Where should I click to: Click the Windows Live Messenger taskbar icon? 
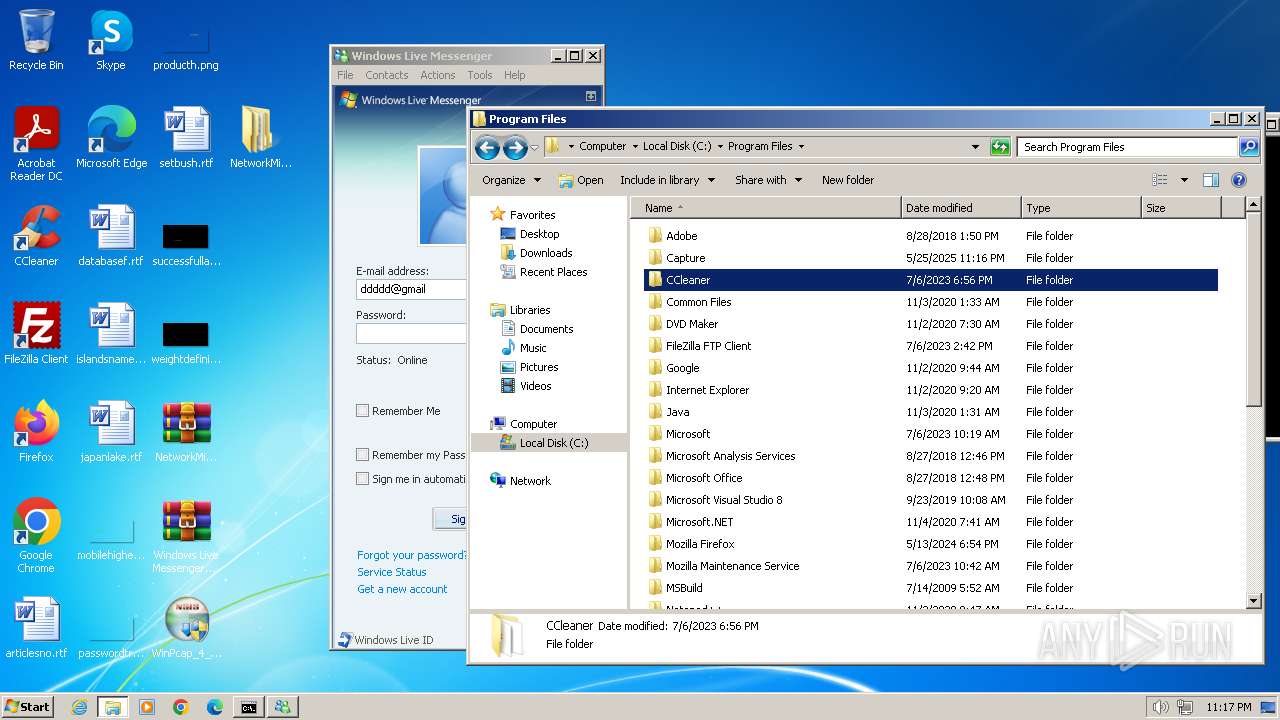pyautogui.click(x=283, y=707)
